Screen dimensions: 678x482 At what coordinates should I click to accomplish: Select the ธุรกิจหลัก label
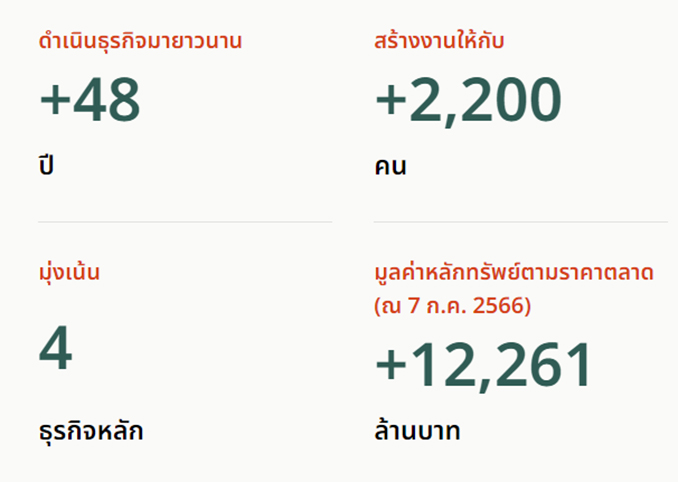pyautogui.click(x=91, y=431)
